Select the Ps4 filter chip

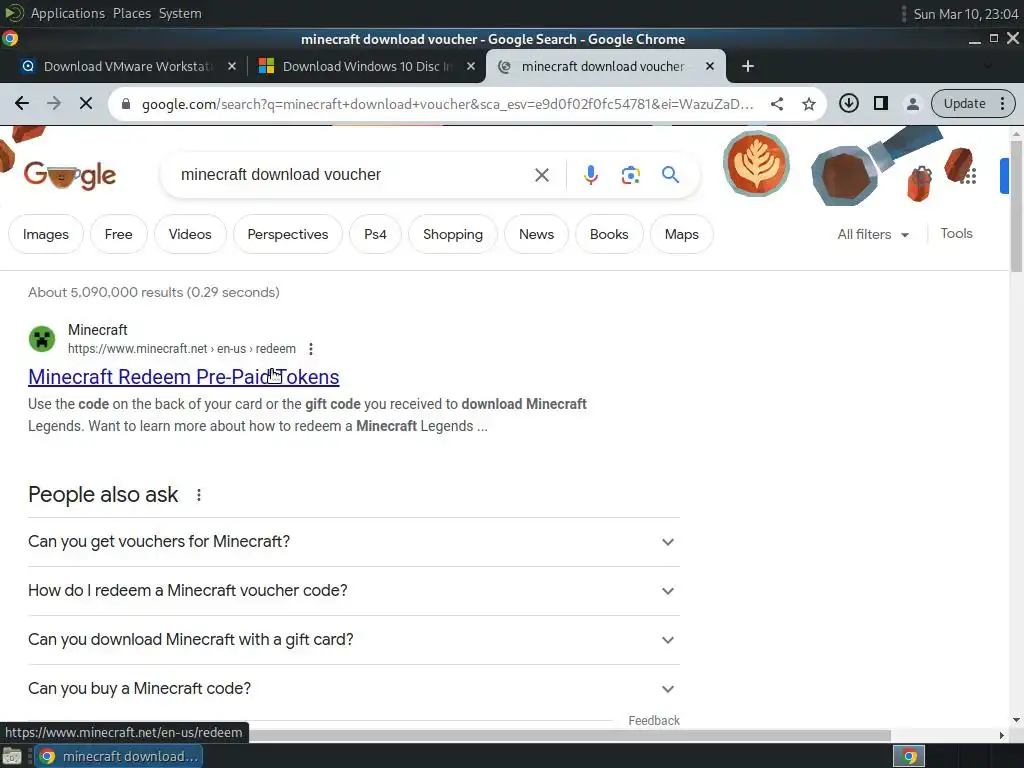pyautogui.click(x=375, y=234)
